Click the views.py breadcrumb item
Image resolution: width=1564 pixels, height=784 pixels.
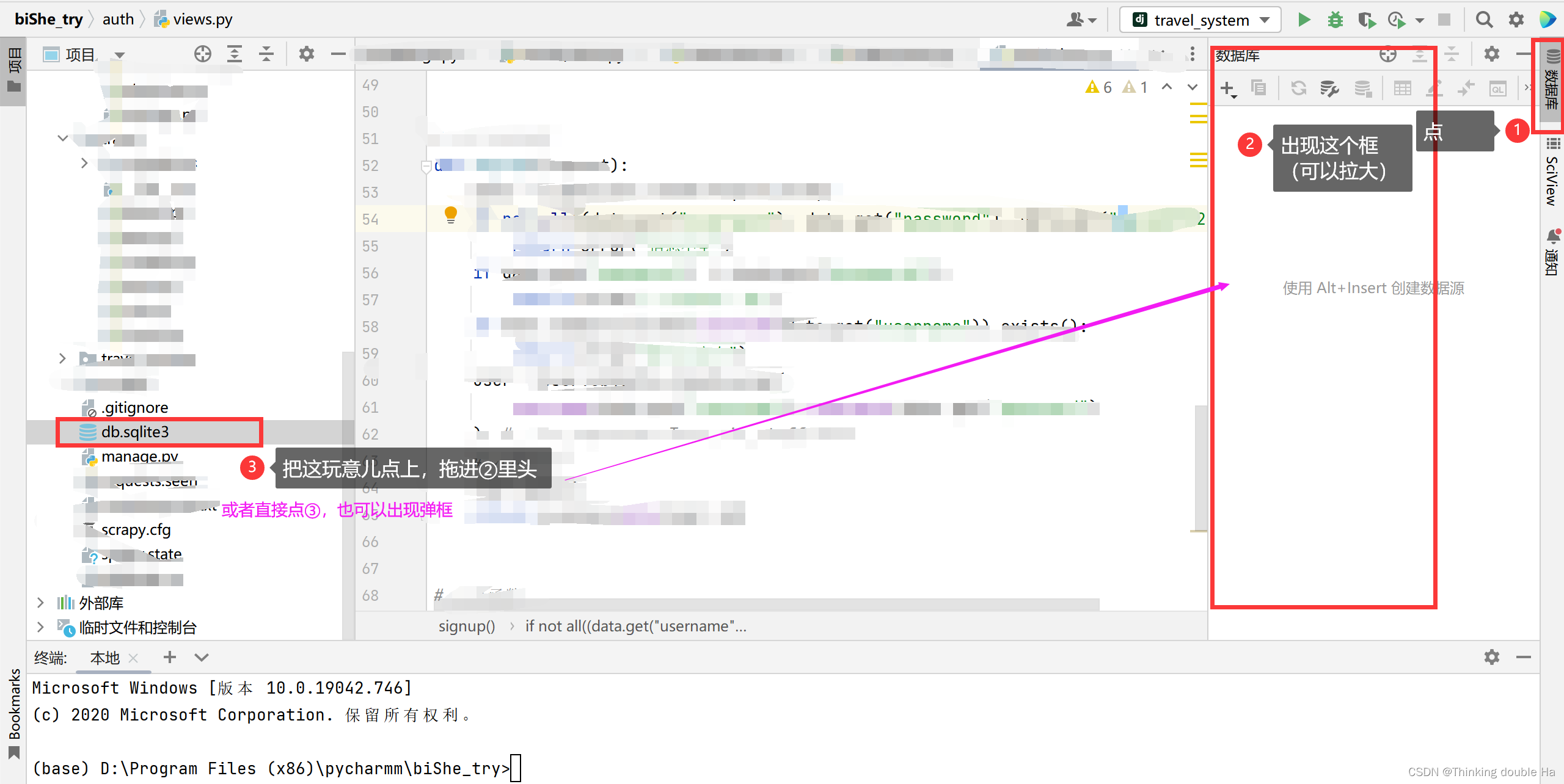pyautogui.click(x=202, y=20)
